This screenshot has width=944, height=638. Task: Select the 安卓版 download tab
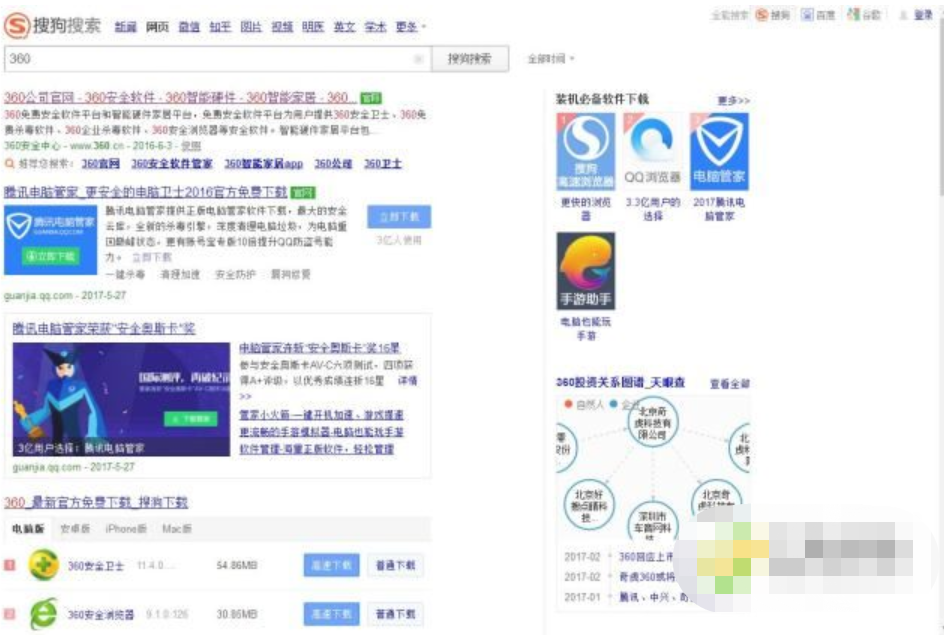click(75, 528)
